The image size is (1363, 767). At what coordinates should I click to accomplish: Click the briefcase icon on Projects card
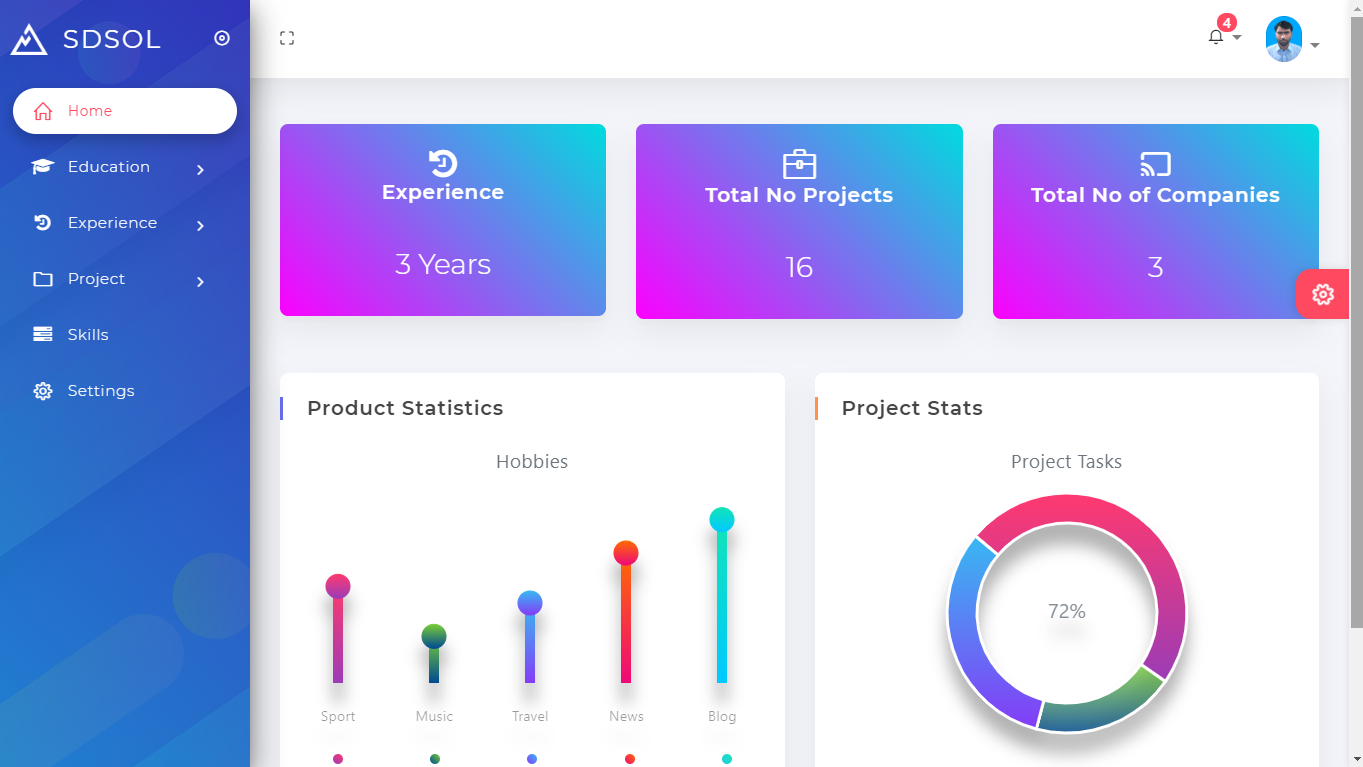799,164
